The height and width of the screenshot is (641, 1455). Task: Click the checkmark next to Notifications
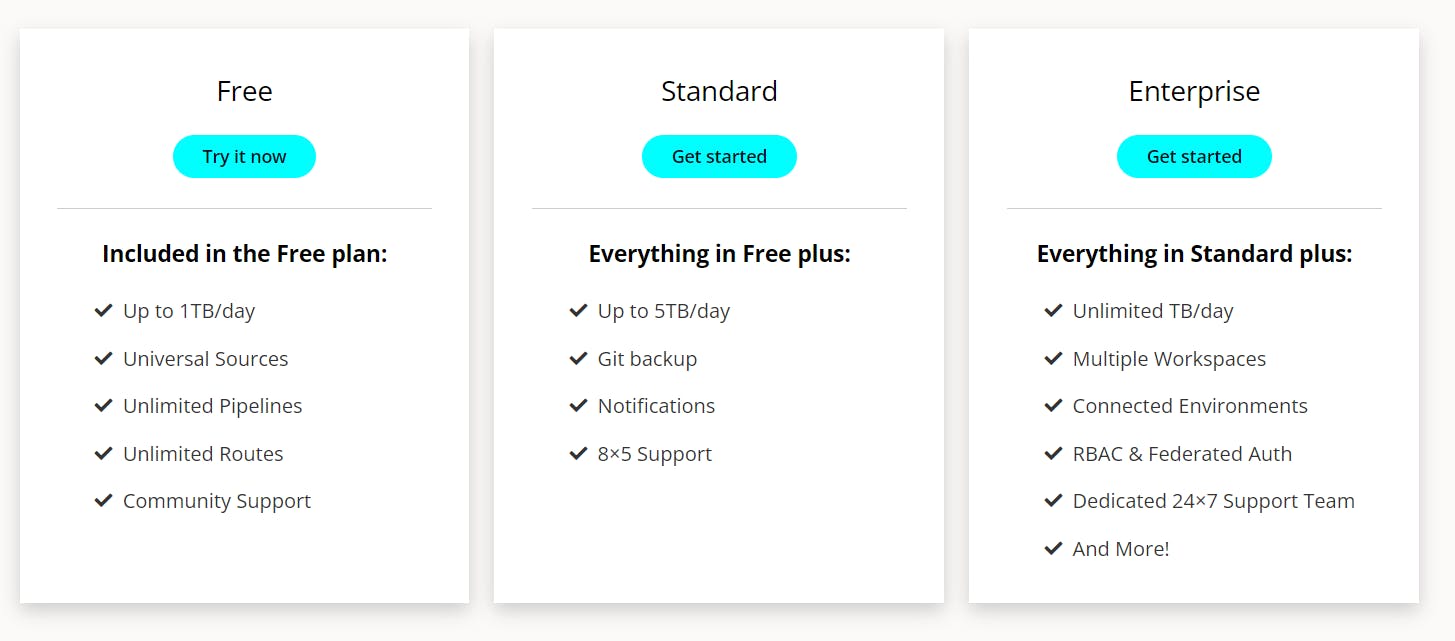pos(578,405)
